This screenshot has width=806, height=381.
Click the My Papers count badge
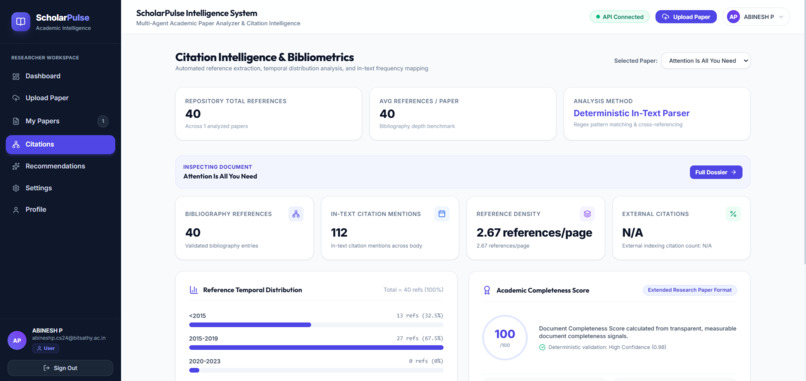tap(103, 121)
